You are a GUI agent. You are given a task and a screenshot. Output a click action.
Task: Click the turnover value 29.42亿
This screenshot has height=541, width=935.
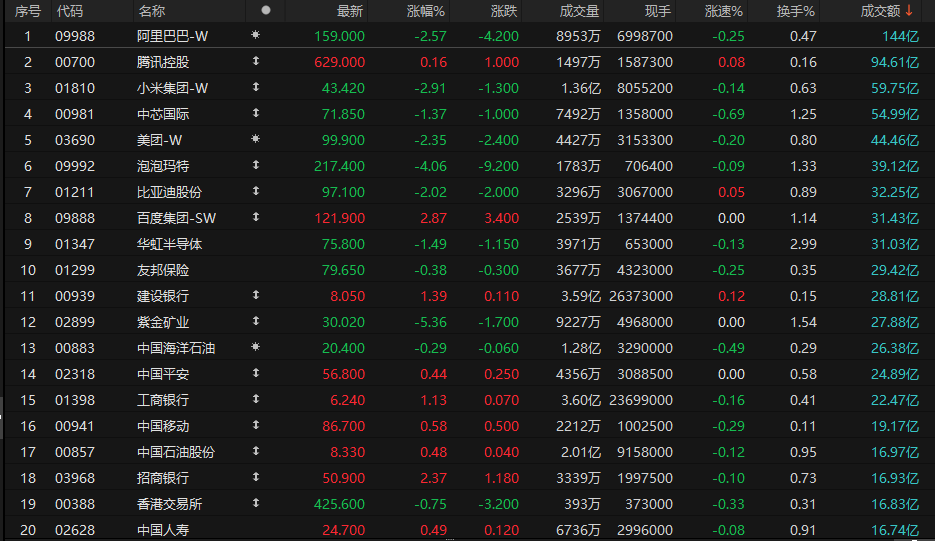point(894,270)
